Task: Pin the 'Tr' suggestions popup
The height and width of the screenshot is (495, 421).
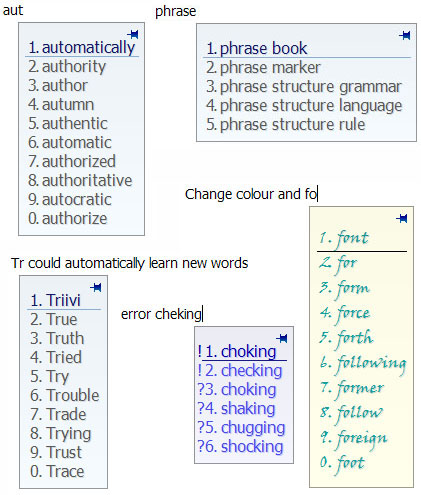Action: 96,287
